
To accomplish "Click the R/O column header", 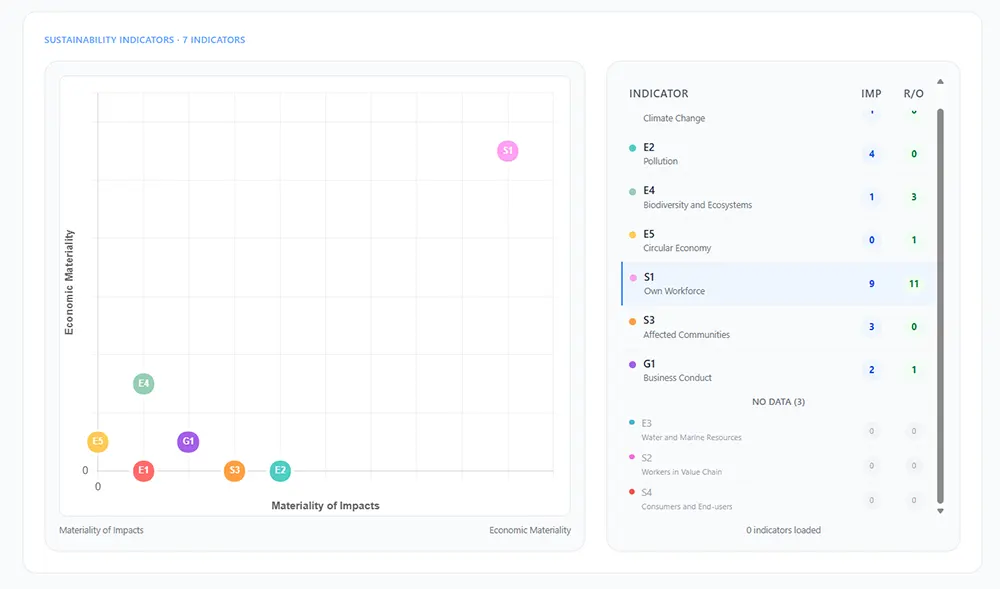I will [913, 94].
